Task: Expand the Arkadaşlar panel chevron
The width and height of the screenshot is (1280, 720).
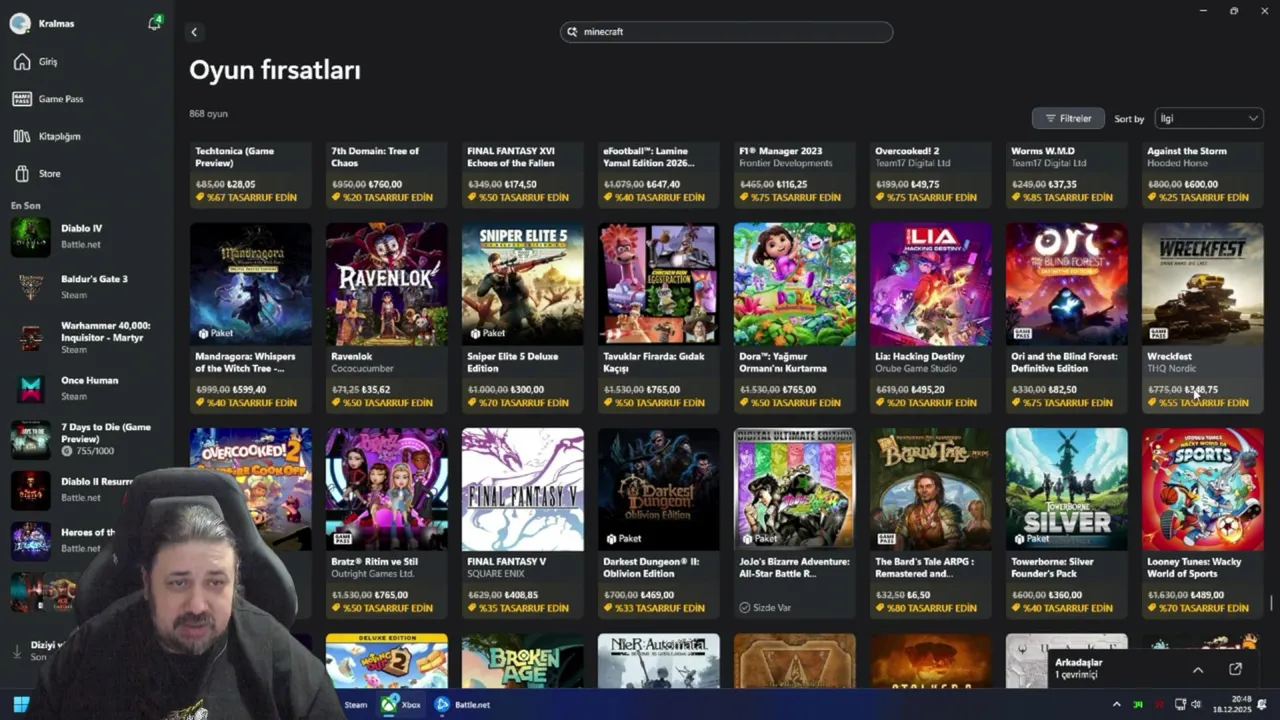Action: (1198, 669)
